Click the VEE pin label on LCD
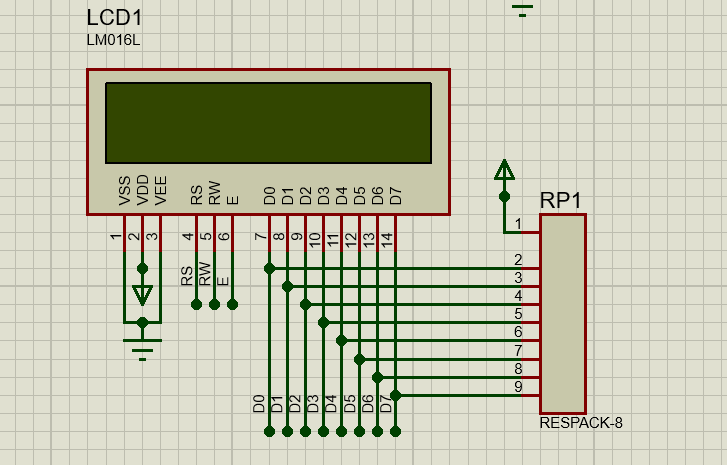The width and height of the screenshot is (727, 465). point(161,190)
